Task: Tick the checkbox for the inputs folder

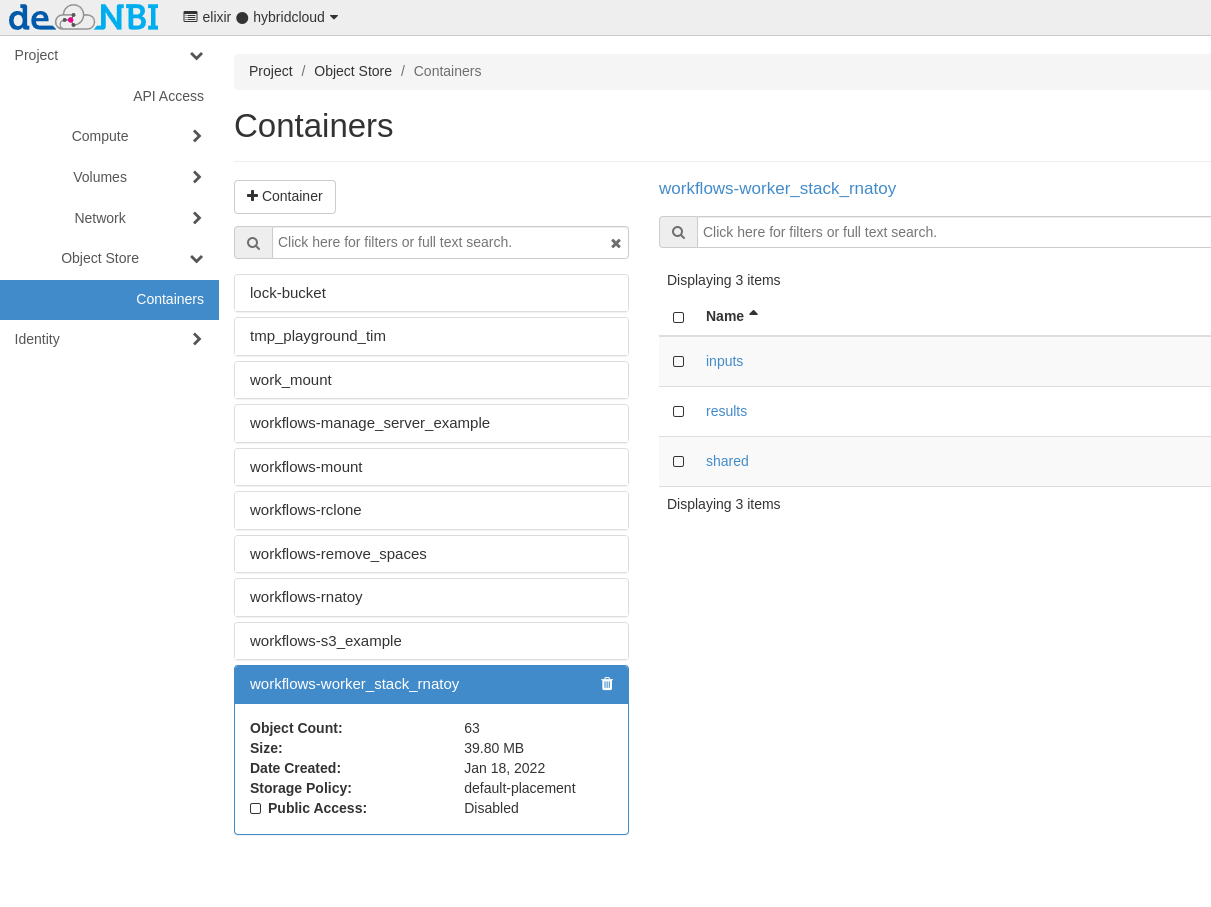Action: pos(678,362)
